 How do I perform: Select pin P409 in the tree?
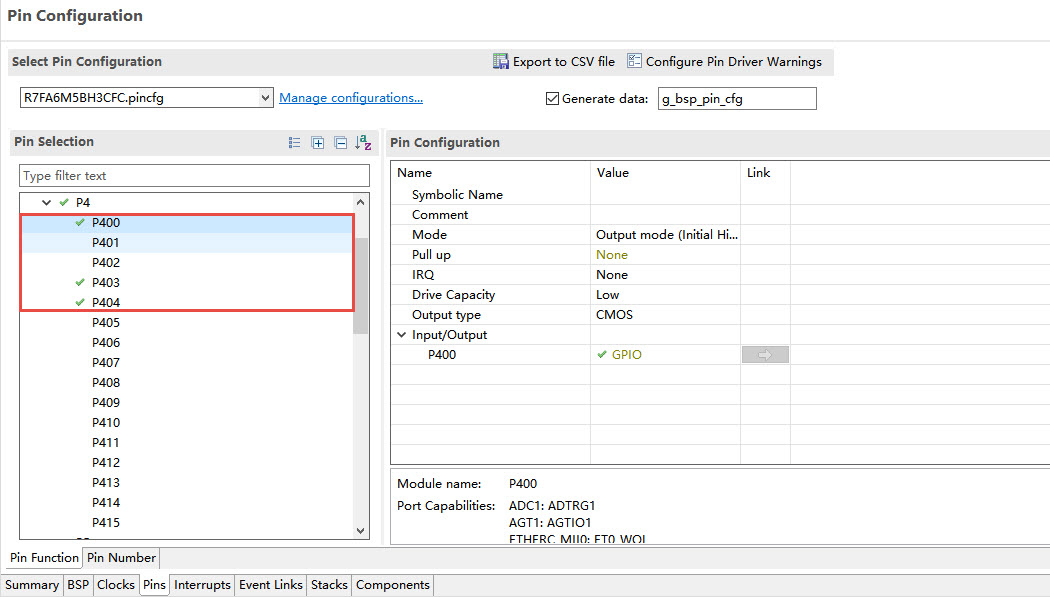pos(106,403)
